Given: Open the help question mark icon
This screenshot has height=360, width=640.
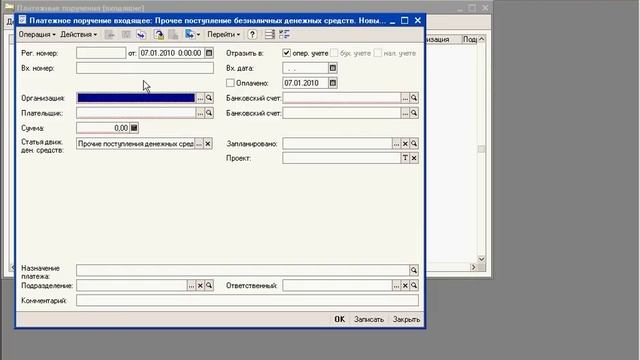Looking at the screenshot, I should click(252, 35).
